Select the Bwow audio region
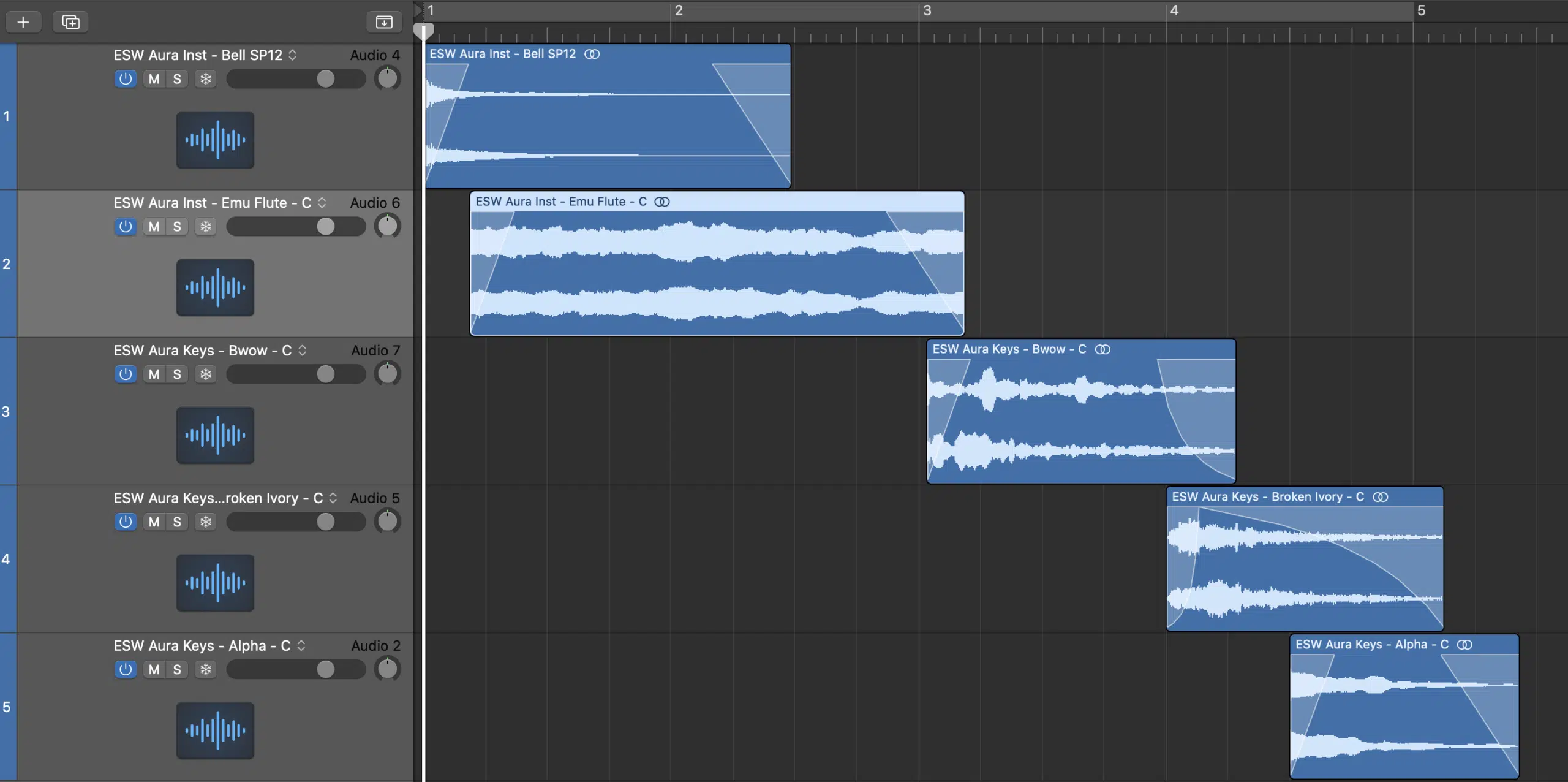The image size is (1568, 782). pyautogui.click(x=1082, y=411)
